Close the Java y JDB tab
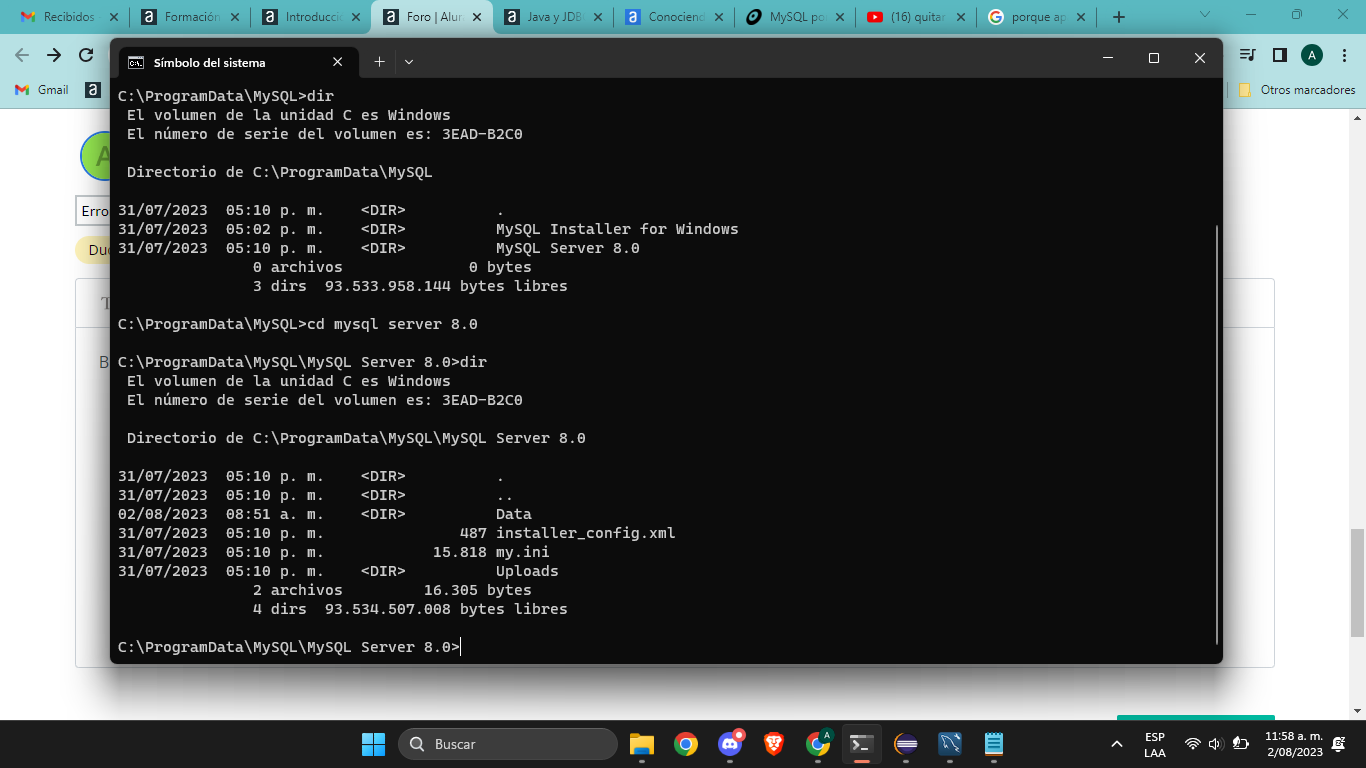The height and width of the screenshot is (768, 1366). 597,17
